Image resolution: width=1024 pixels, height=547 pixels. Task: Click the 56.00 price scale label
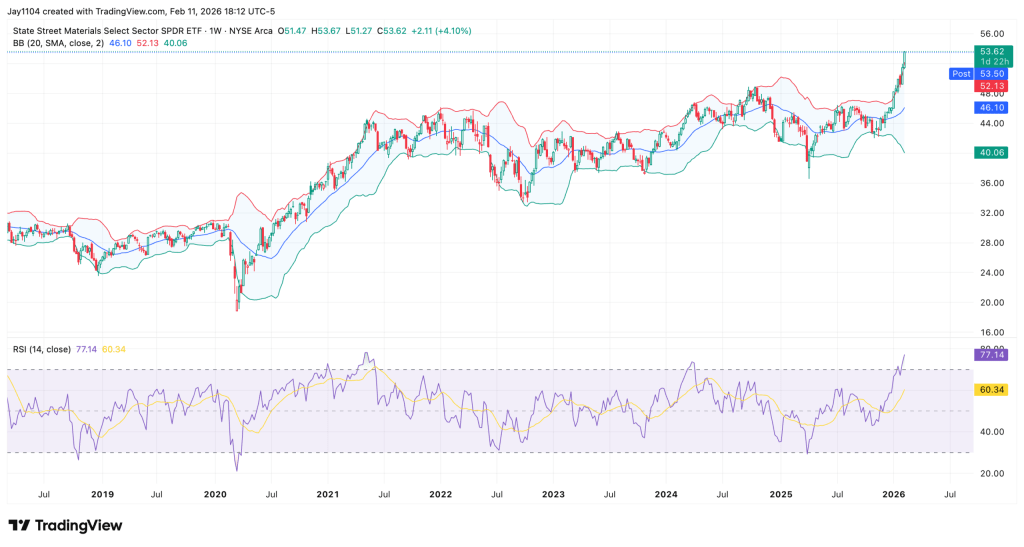tap(991, 33)
